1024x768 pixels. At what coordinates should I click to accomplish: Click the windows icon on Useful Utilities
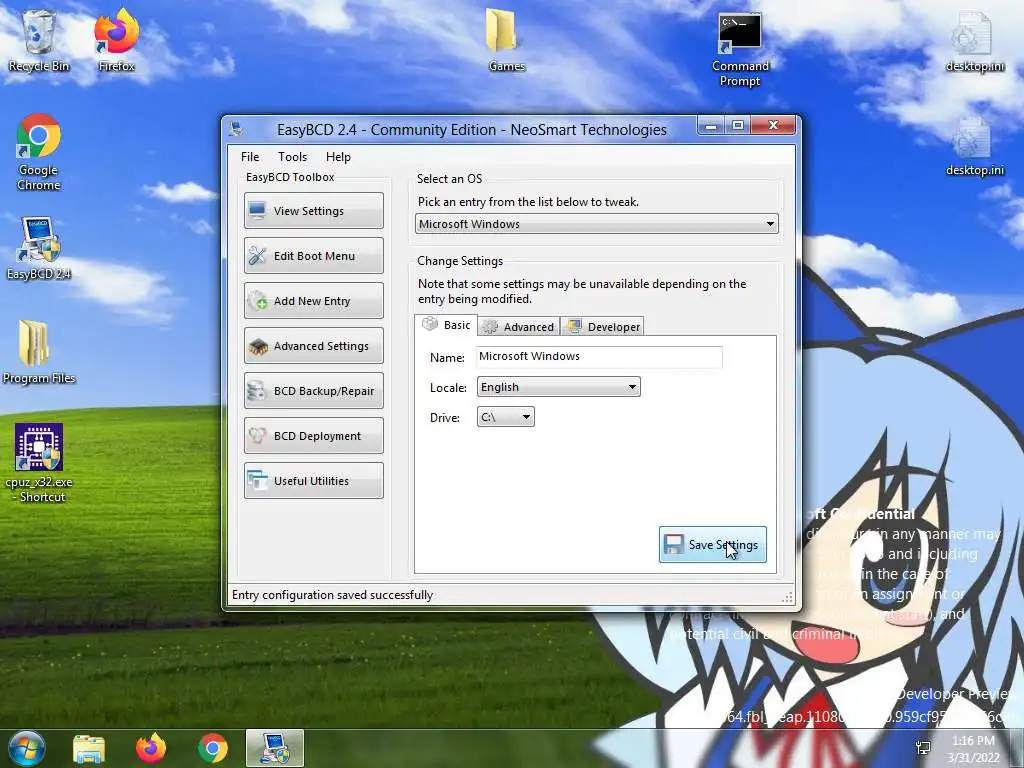pyautogui.click(x=257, y=481)
